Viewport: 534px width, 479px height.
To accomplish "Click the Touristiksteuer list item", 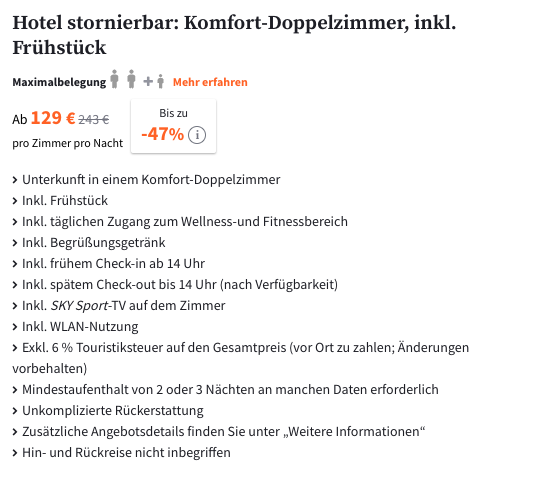I will pos(240,358).
